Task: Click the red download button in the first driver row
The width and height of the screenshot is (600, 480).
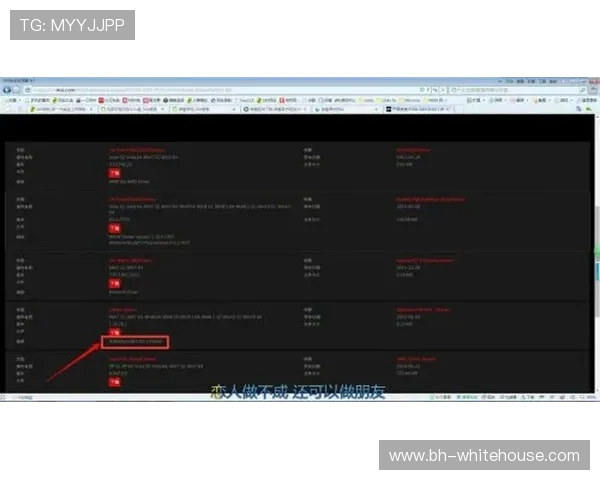Action: coord(113,173)
